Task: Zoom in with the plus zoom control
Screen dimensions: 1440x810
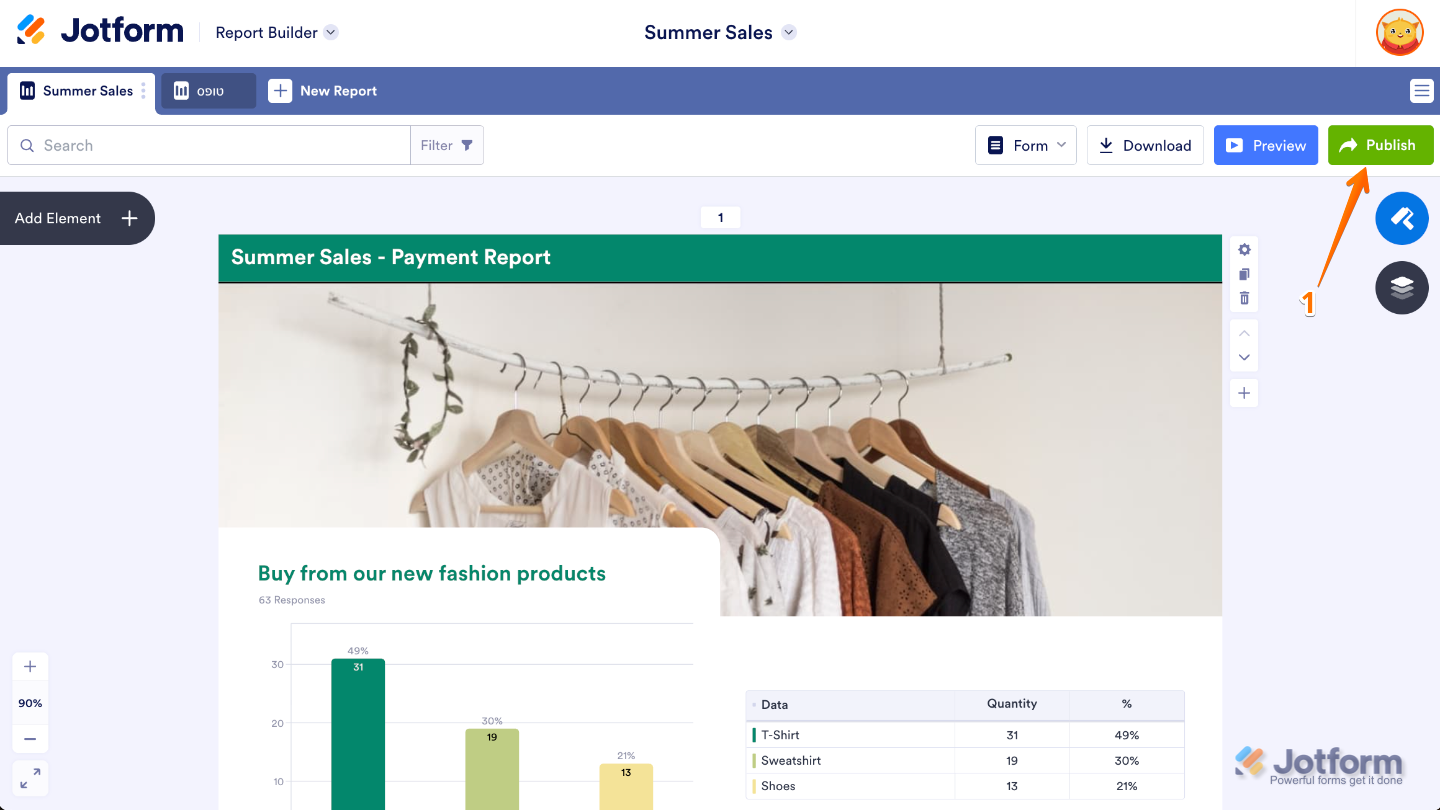Action: 30,666
